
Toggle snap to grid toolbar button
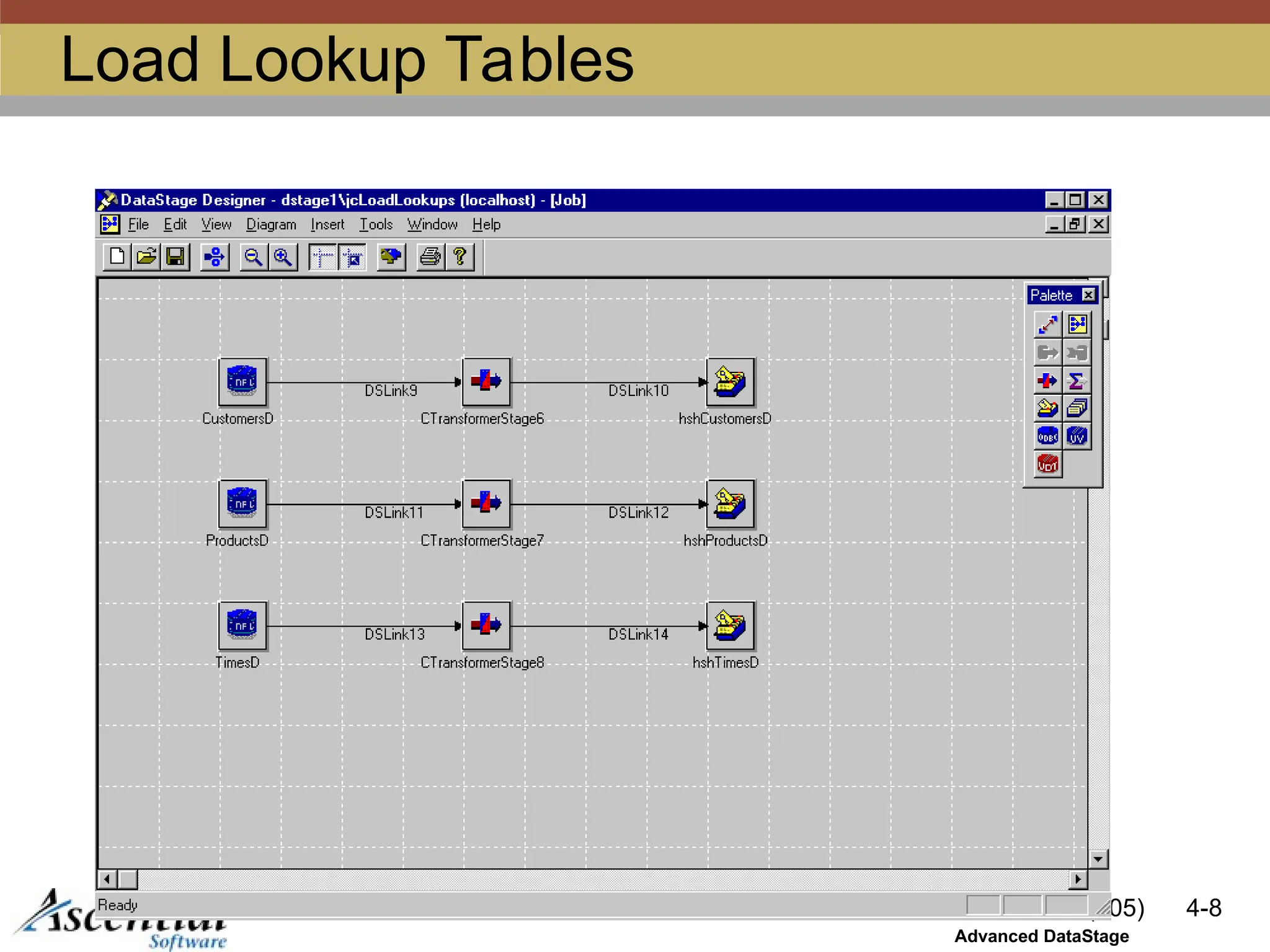(352, 257)
